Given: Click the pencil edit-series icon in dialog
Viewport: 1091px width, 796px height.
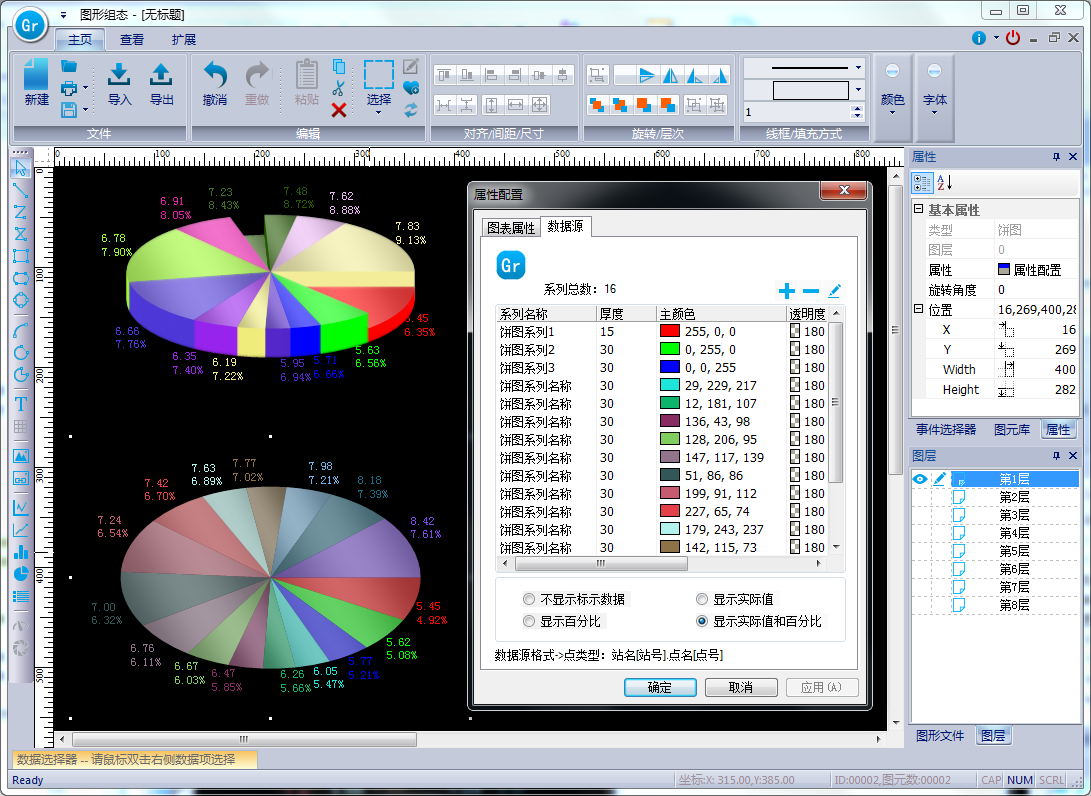Looking at the screenshot, I should pyautogui.click(x=834, y=291).
